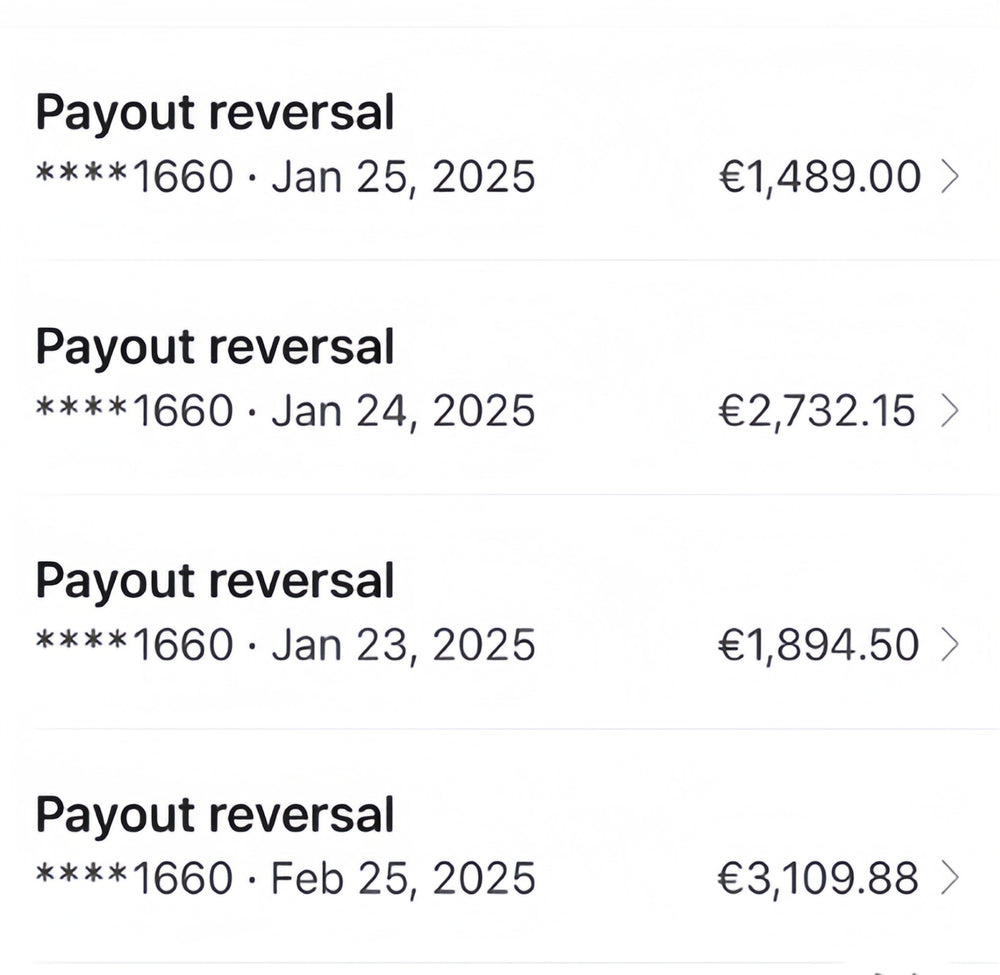Select ****1660 in the Jan 24 entry
This screenshot has height=975, width=1000.
click(134, 411)
